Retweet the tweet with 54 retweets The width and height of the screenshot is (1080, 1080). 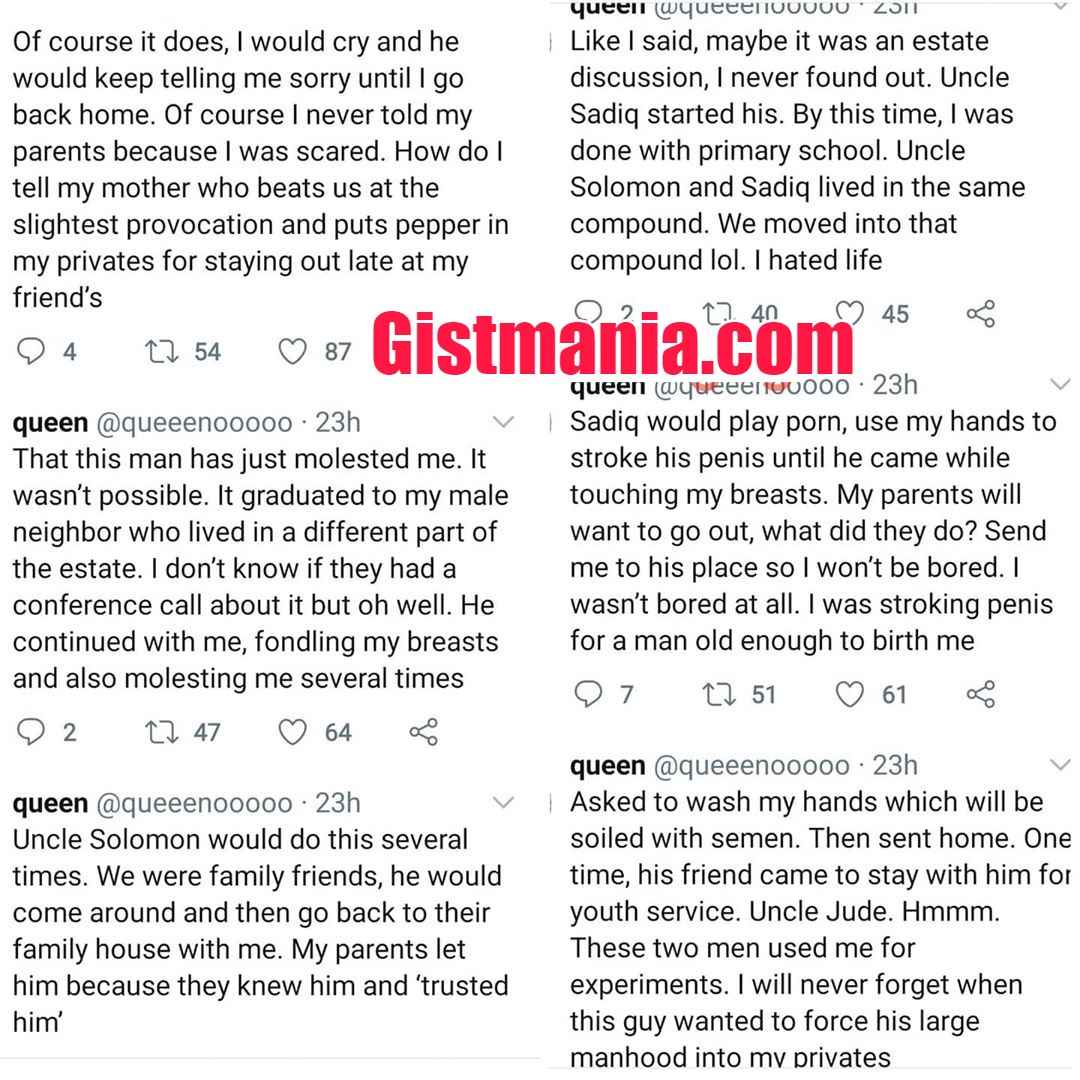161,351
